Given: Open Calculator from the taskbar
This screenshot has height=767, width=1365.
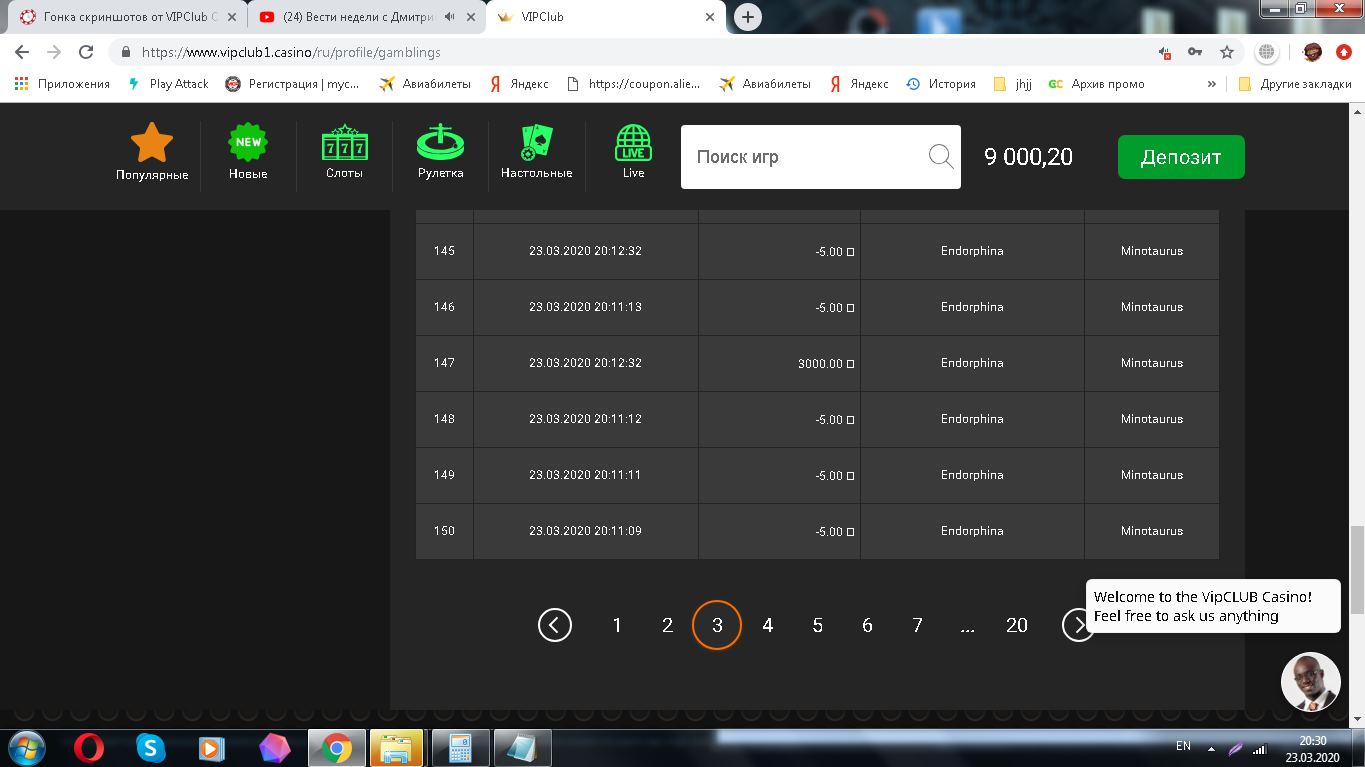Looking at the screenshot, I should pyautogui.click(x=460, y=748).
